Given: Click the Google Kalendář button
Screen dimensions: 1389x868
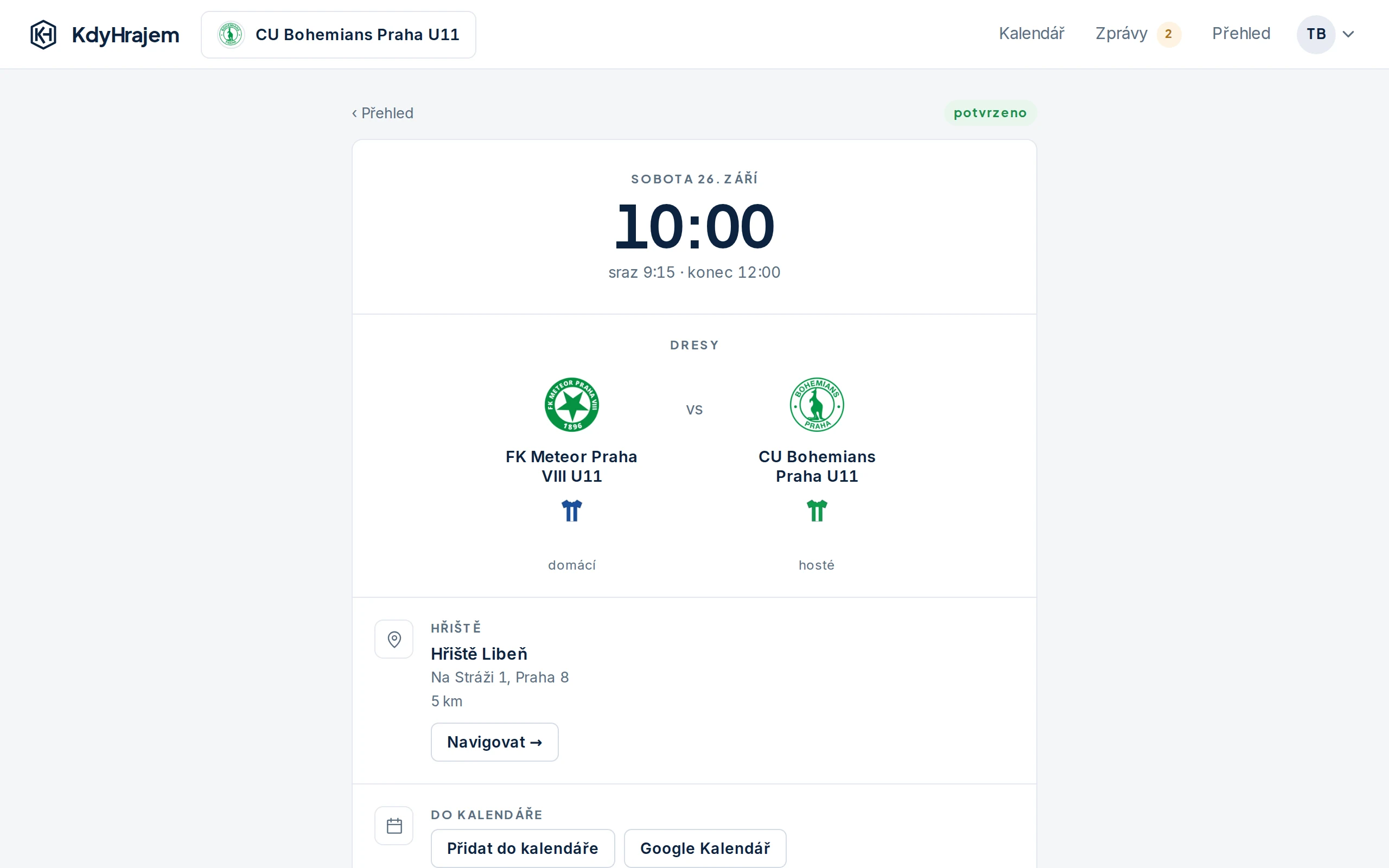Looking at the screenshot, I should [705, 848].
